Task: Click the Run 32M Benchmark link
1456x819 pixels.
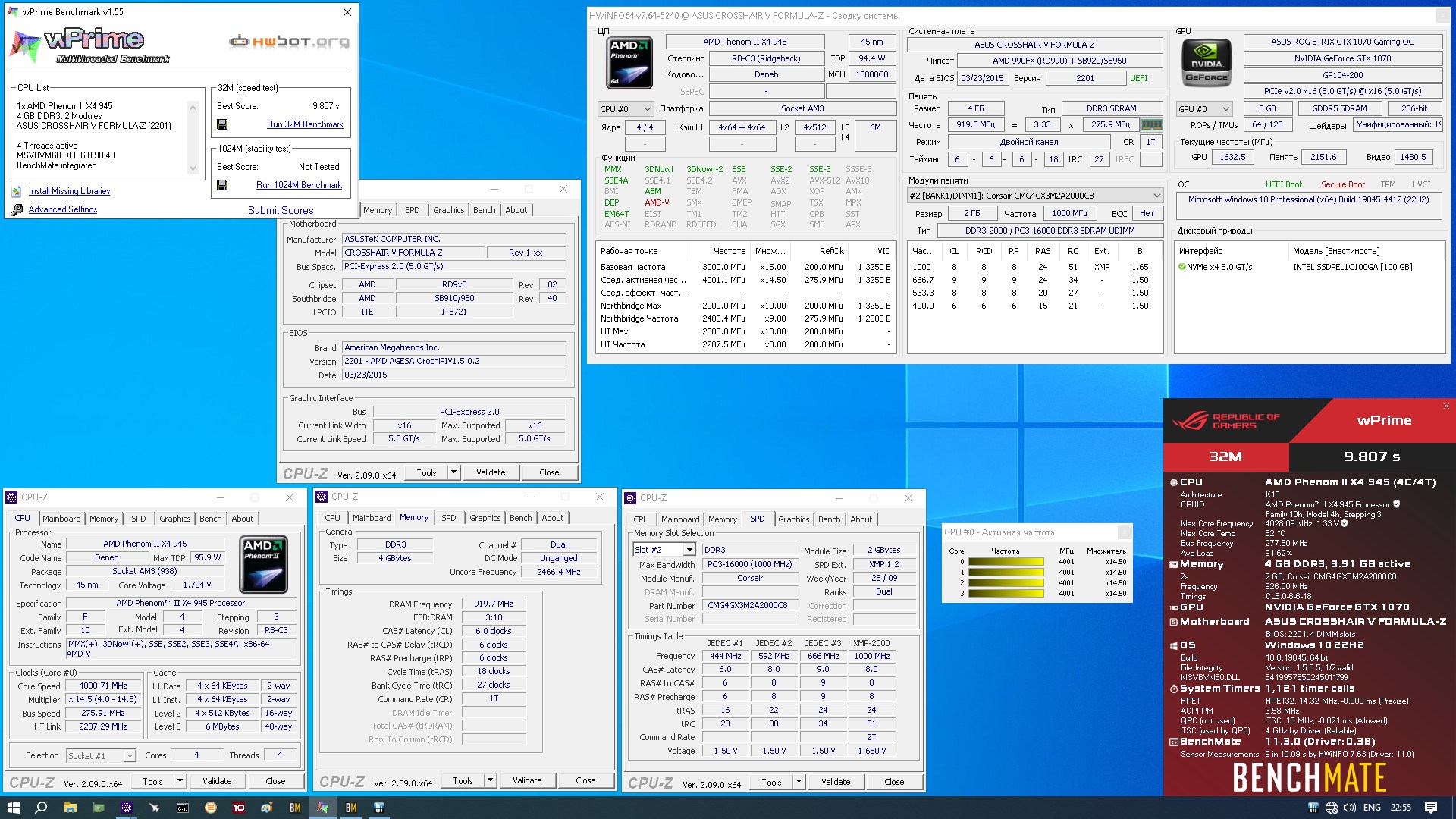Action: pos(305,124)
